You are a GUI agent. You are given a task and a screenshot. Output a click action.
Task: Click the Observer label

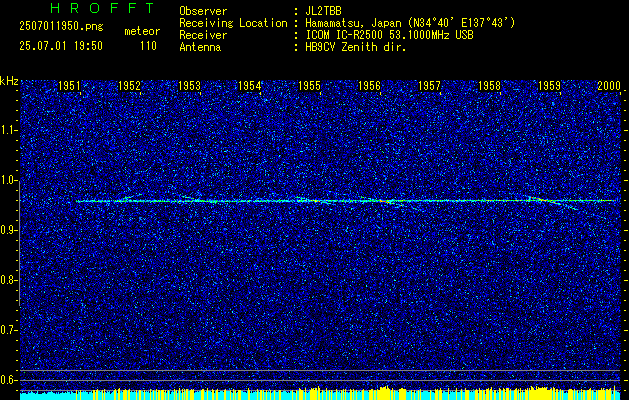click(203, 11)
